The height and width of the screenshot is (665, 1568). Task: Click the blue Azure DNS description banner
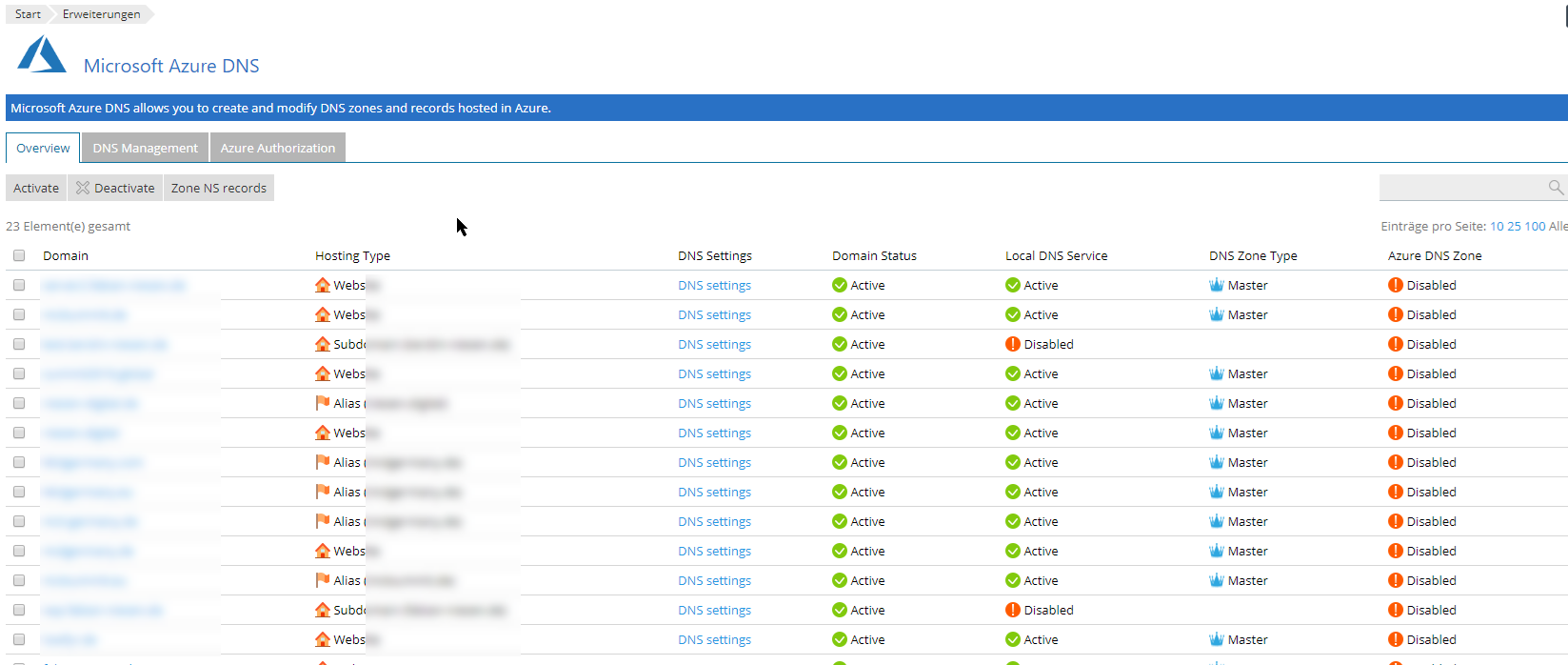click(x=786, y=108)
